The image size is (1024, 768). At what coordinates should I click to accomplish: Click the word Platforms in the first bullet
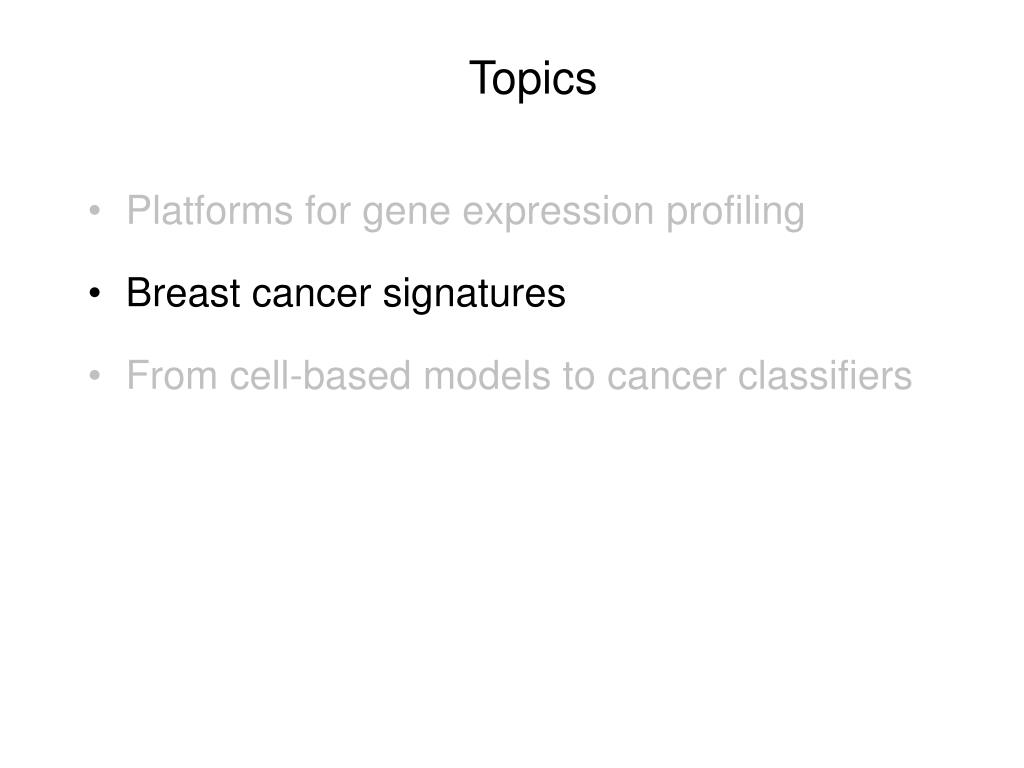(x=210, y=210)
